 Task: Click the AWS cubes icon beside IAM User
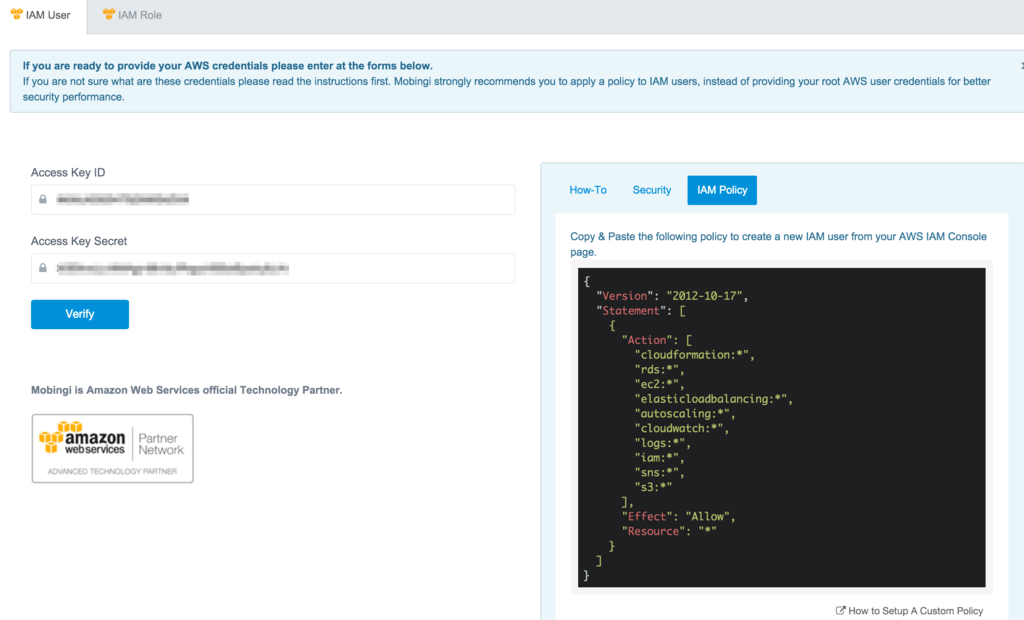pyautogui.click(x=16, y=14)
